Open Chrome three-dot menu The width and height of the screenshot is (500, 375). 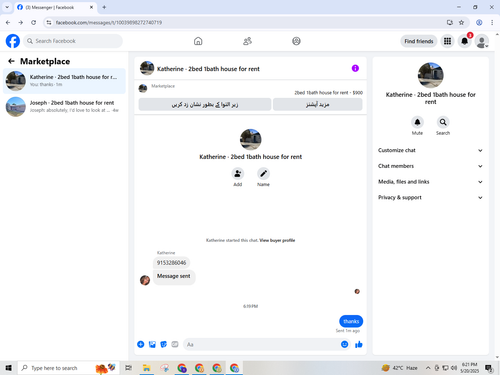point(492,22)
